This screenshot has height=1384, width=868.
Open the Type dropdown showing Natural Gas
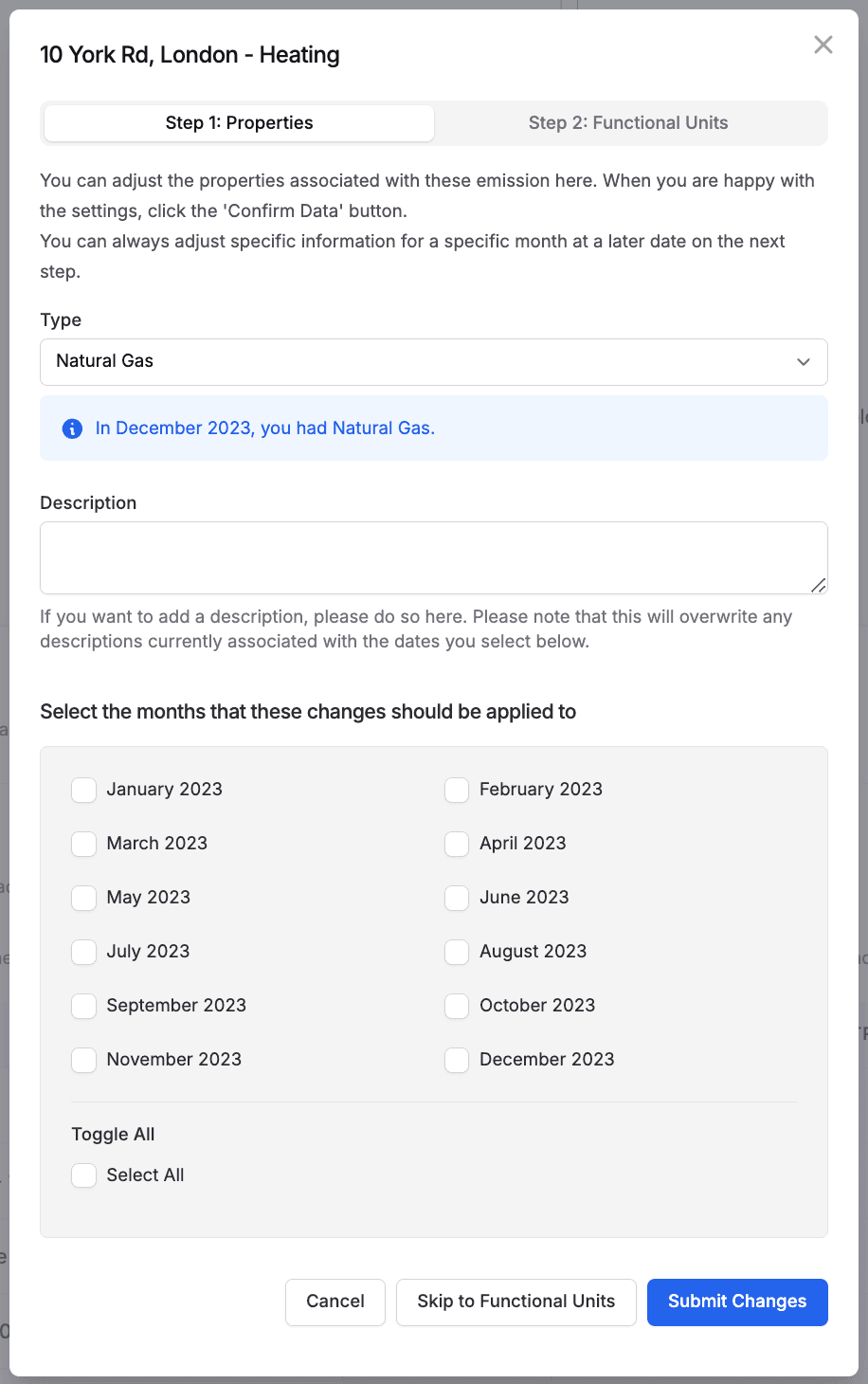click(433, 361)
